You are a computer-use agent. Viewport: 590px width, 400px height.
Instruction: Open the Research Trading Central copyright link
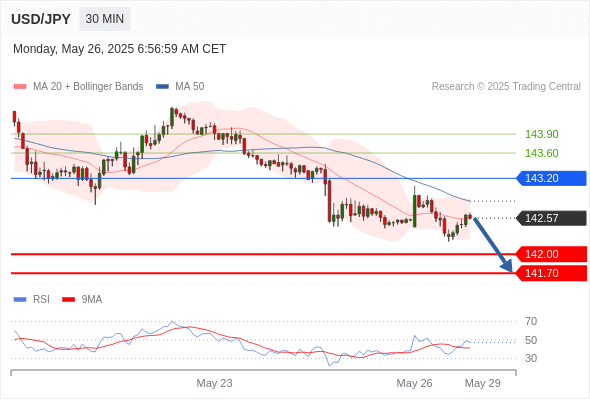(506, 87)
